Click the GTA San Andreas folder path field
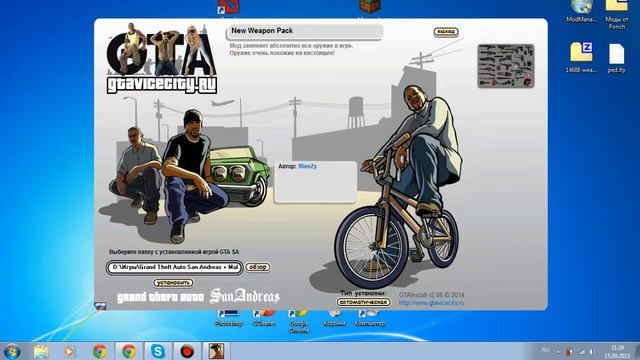 (x=175, y=267)
